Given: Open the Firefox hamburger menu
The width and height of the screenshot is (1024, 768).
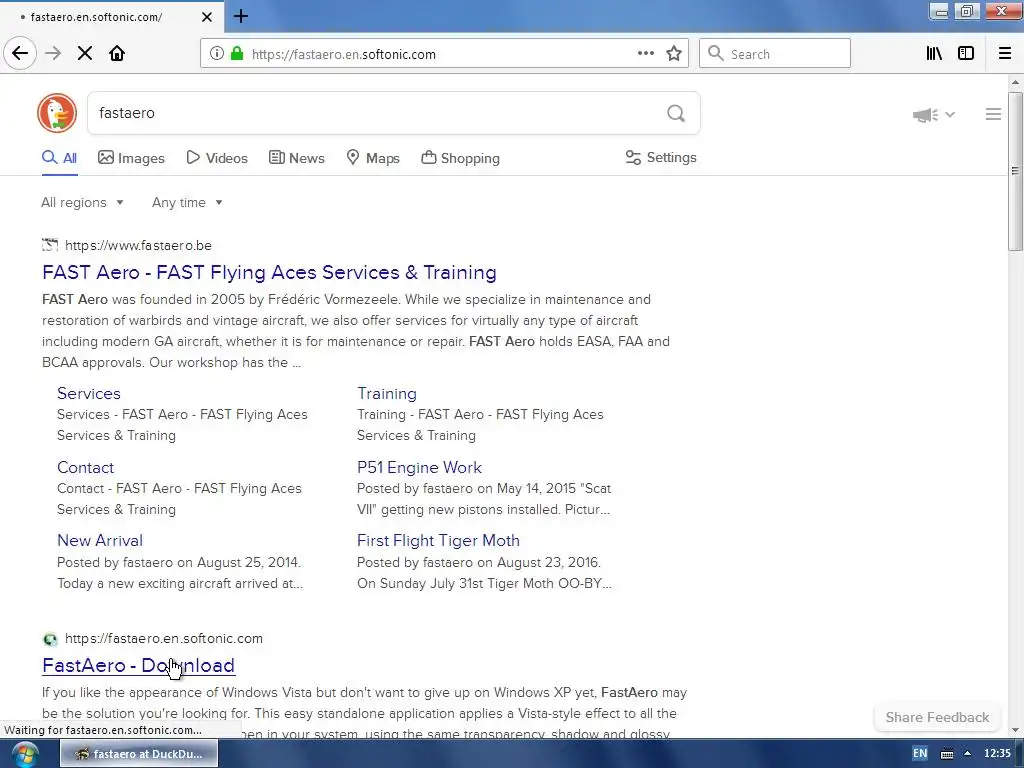Looking at the screenshot, I should tap(1005, 54).
